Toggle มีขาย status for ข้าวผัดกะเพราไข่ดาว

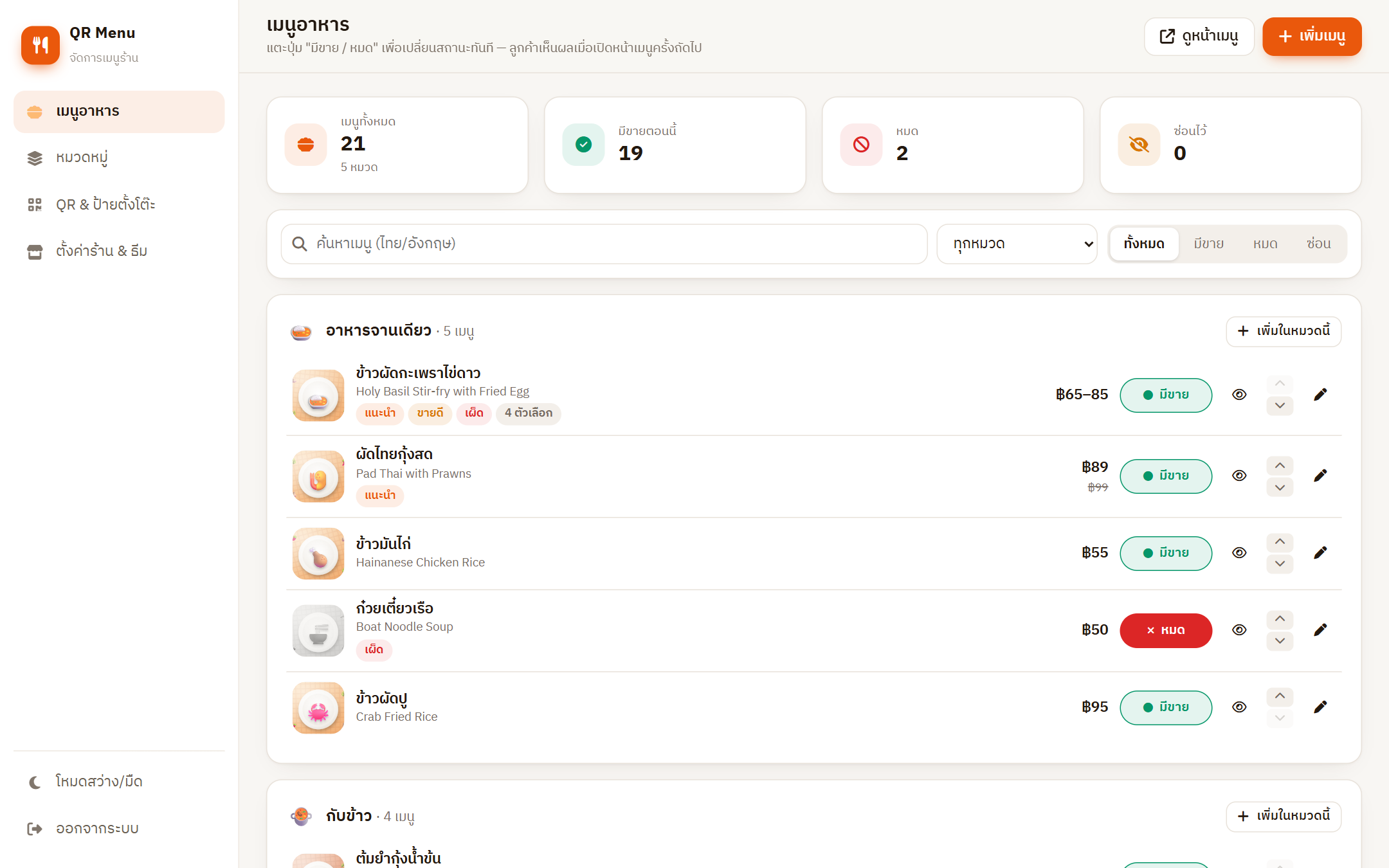coord(1166,395)
